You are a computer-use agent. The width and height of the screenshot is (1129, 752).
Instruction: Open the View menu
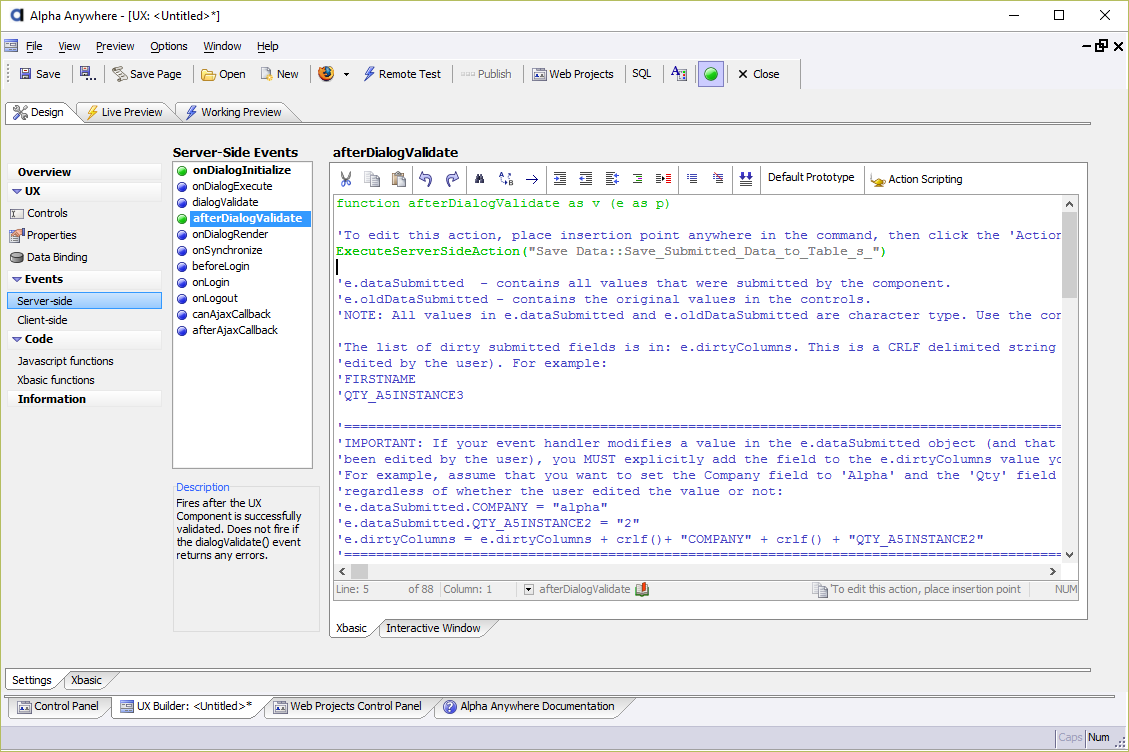pyautogui.click(x=69, y=46)
